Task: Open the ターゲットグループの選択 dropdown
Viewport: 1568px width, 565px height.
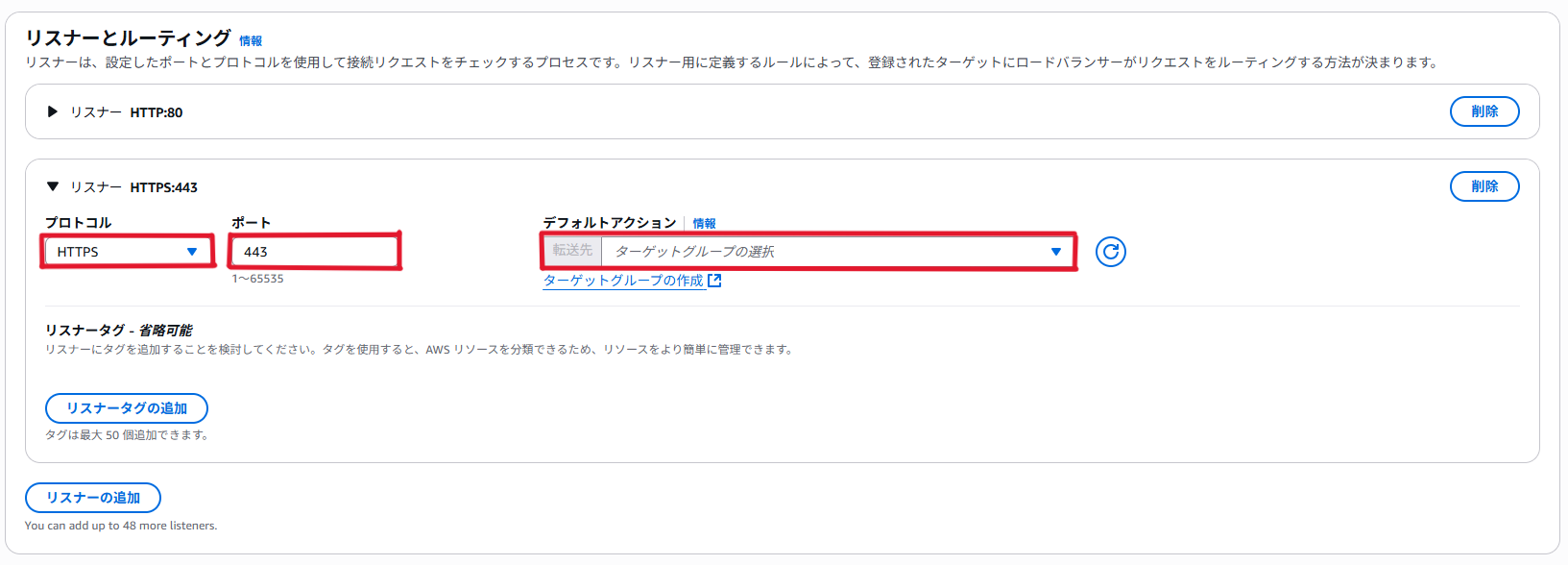Action: coord(836,252)
